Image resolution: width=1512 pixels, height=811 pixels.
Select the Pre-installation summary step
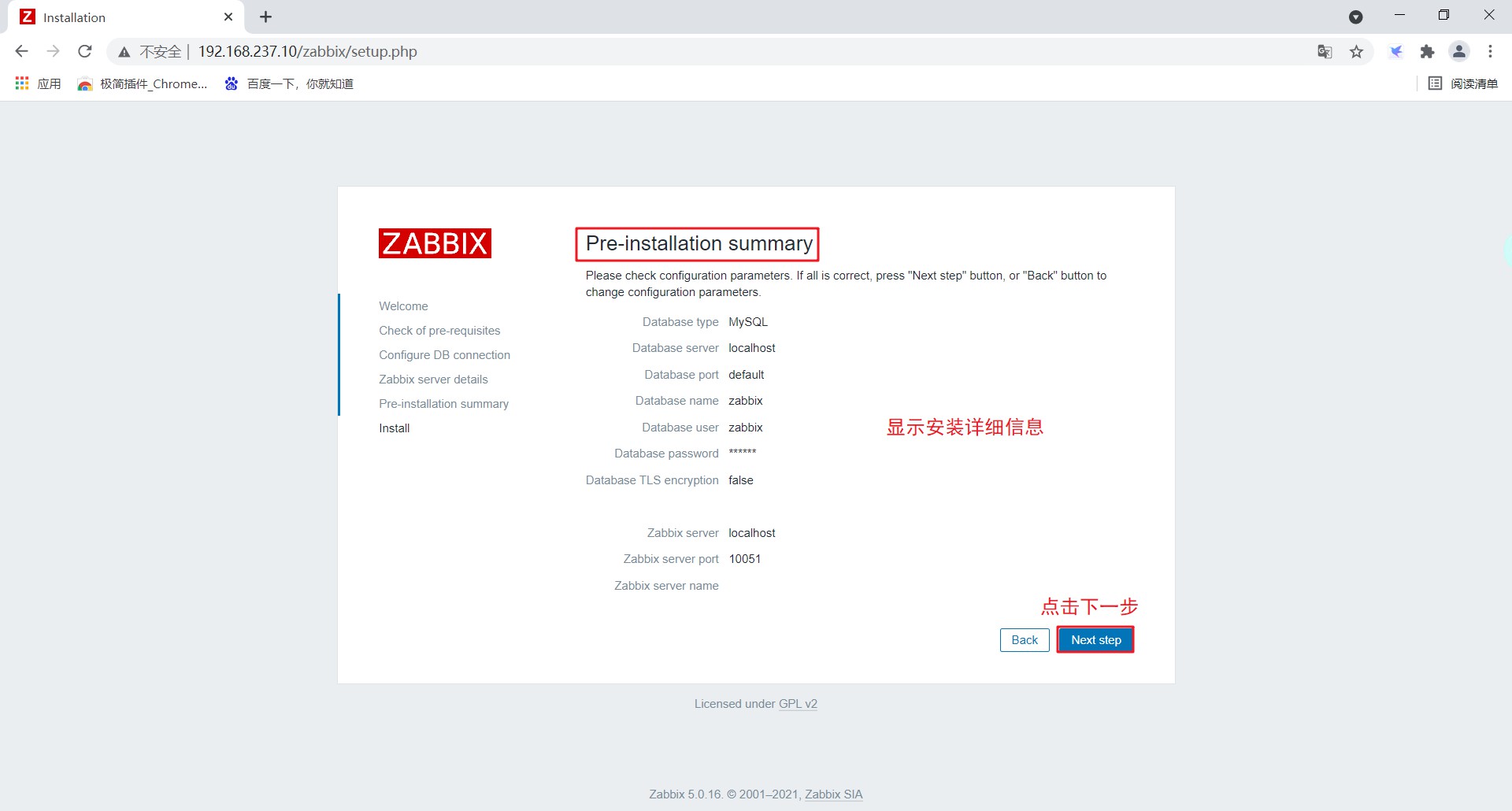point(443,404)
